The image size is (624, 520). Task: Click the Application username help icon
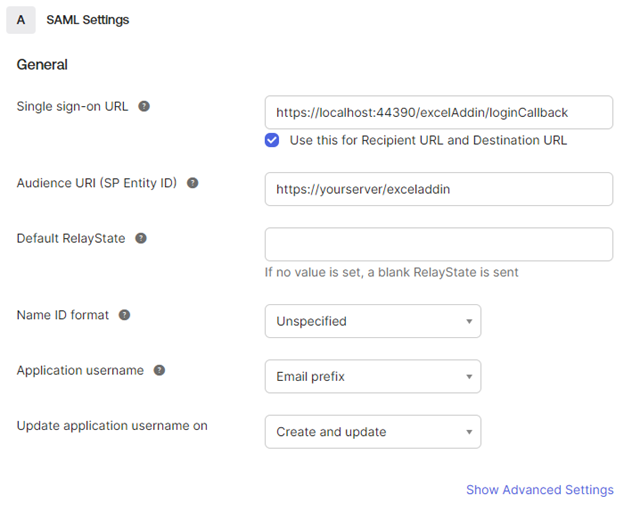point(160,370)
